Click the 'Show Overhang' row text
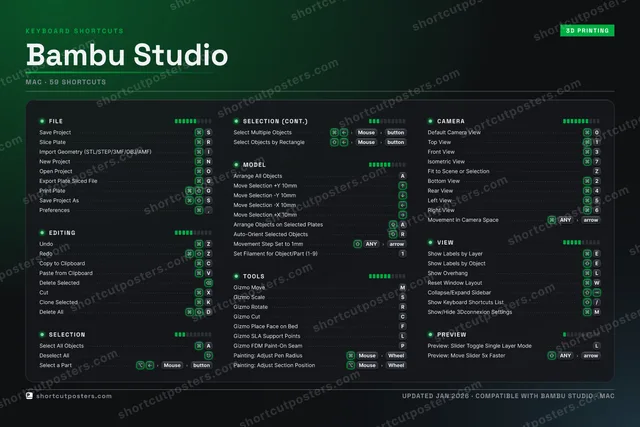 448,274
